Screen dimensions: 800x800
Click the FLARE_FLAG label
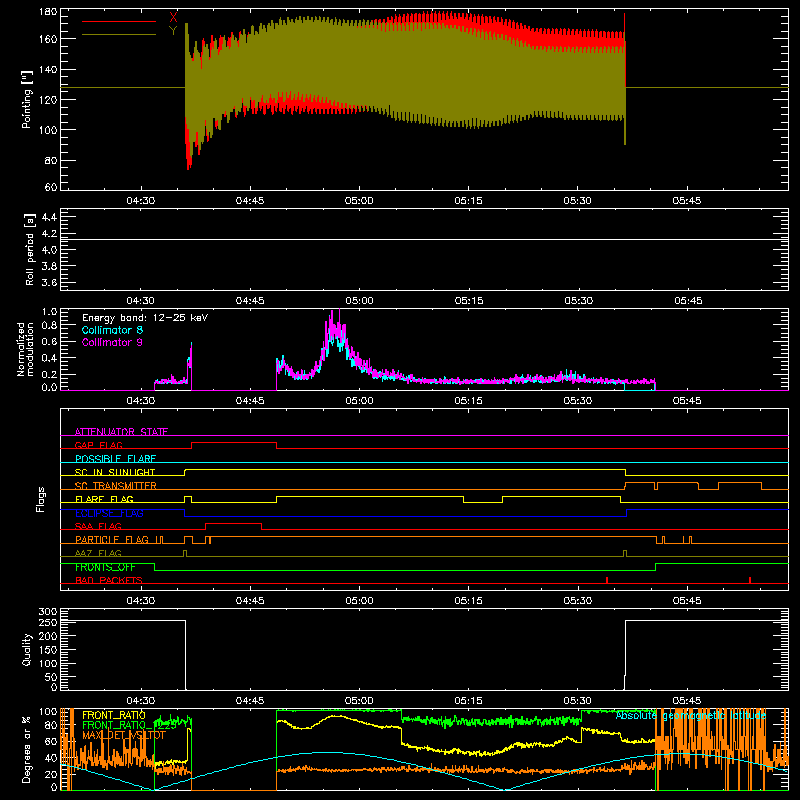tap(104, 499)
